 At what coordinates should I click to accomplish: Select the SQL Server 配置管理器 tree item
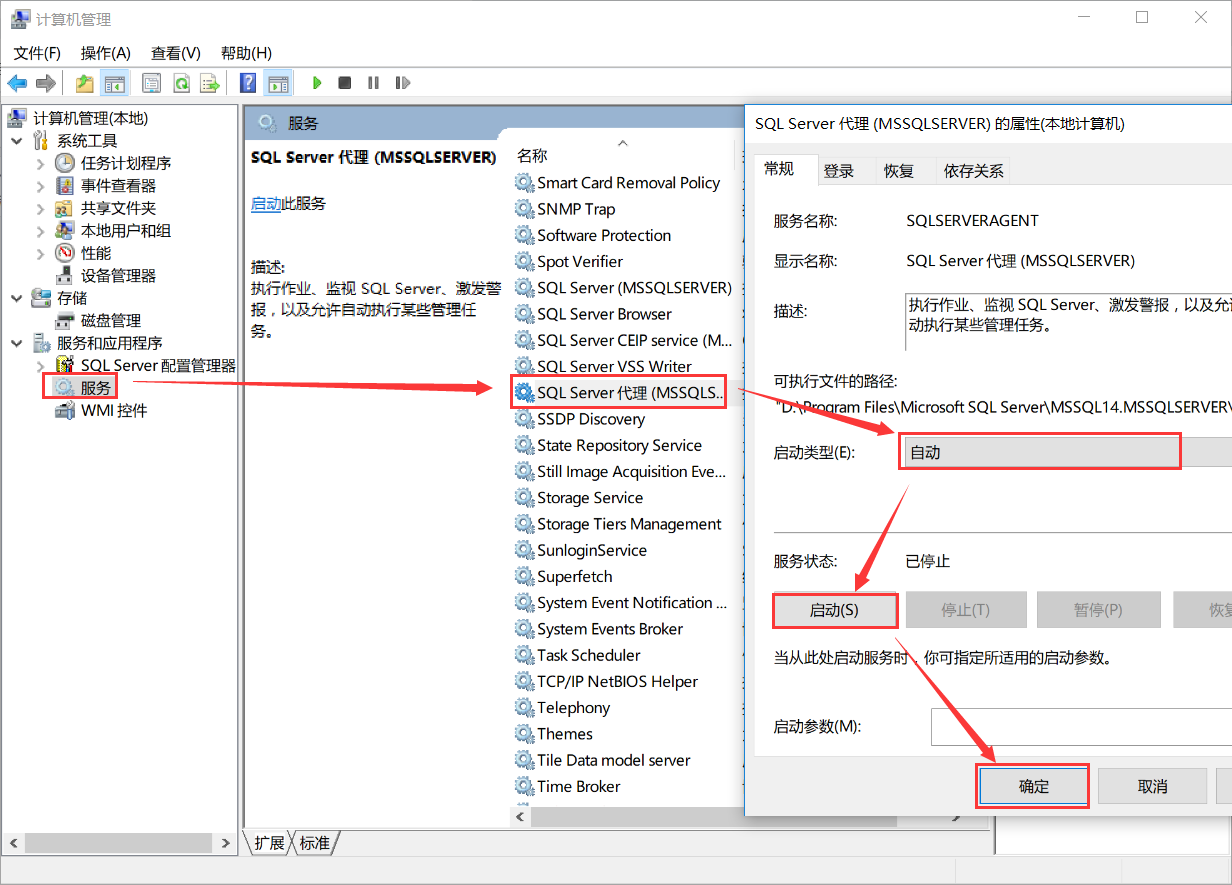pos(158,365)
